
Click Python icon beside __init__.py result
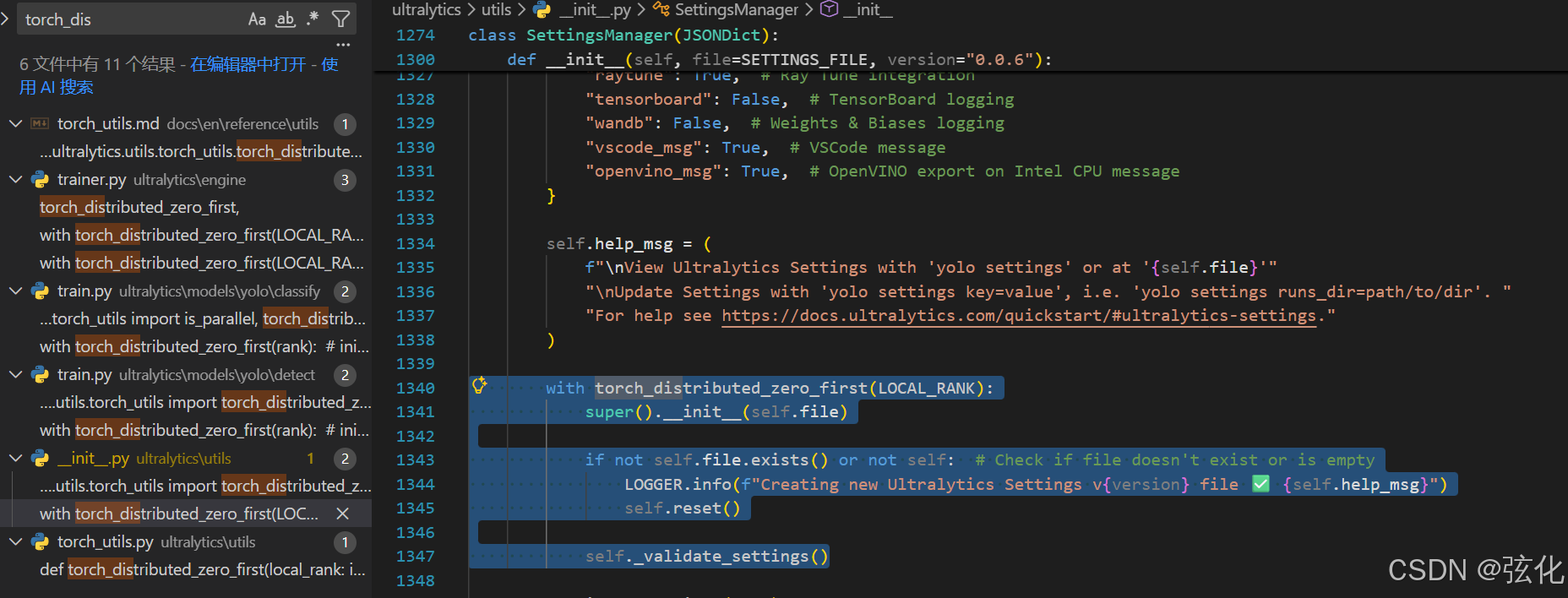tap(40, 458)
